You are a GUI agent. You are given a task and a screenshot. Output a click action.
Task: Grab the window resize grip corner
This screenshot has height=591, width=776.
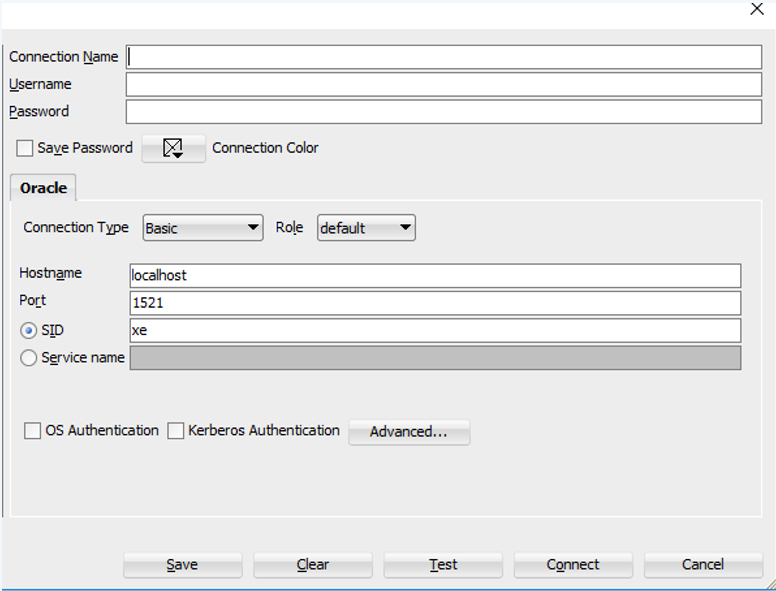pos(770,585)
